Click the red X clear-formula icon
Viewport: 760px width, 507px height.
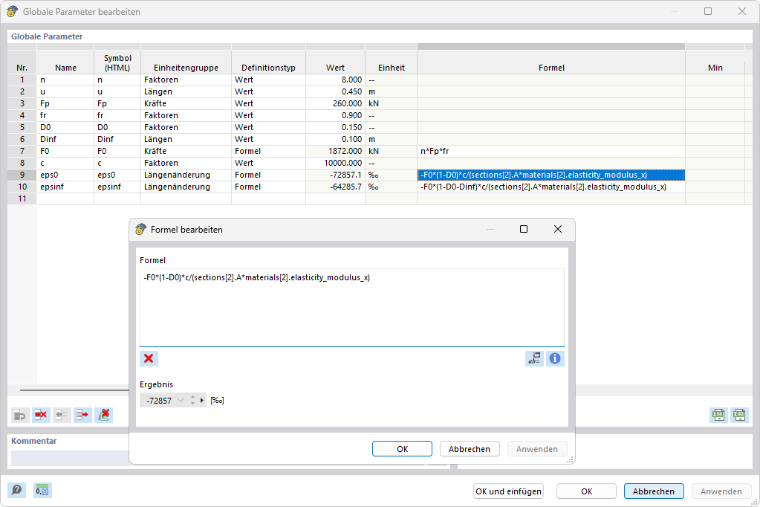click(149, 359)
